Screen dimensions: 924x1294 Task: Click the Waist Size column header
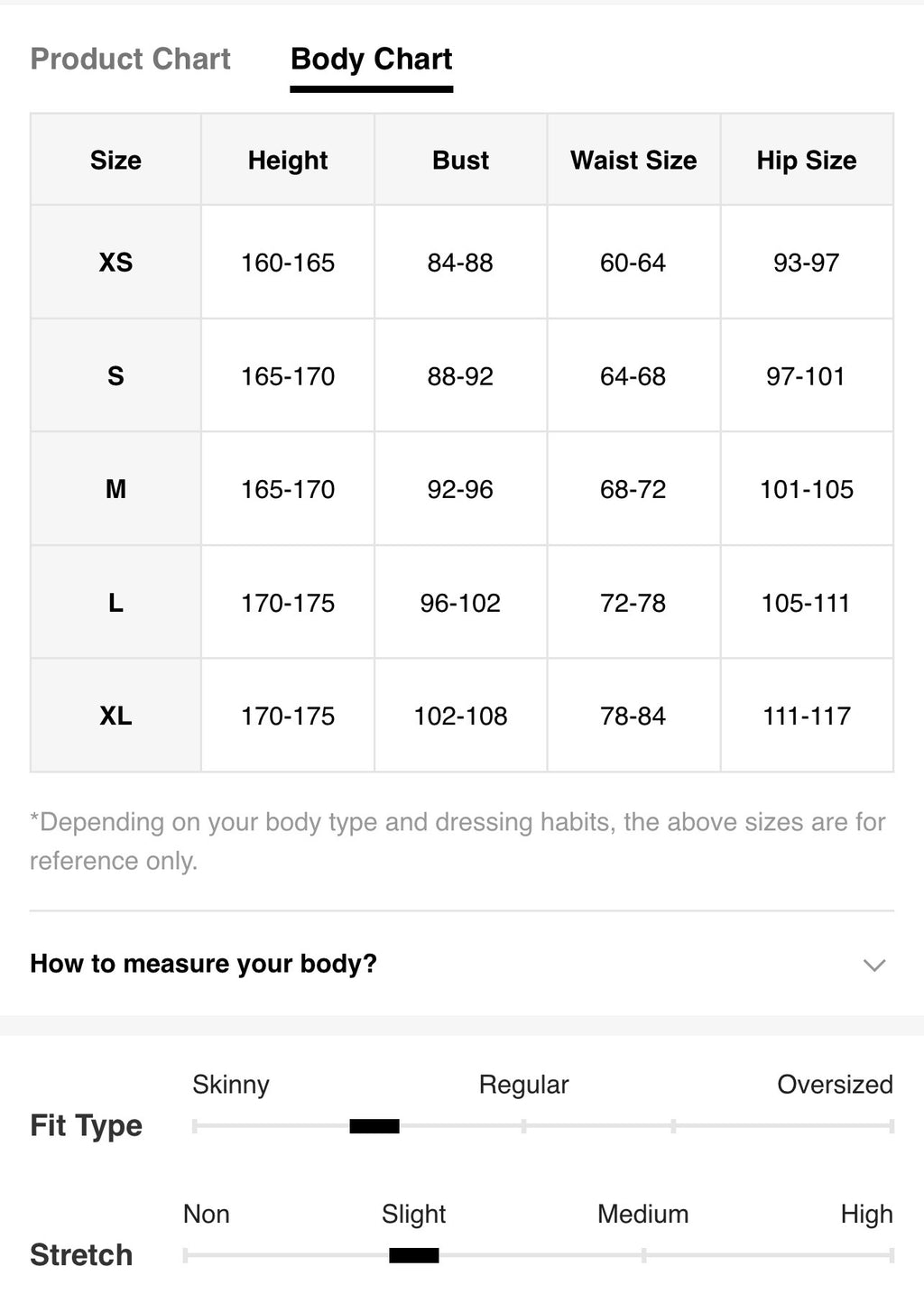pyautogui.click(x=633, y=161)
